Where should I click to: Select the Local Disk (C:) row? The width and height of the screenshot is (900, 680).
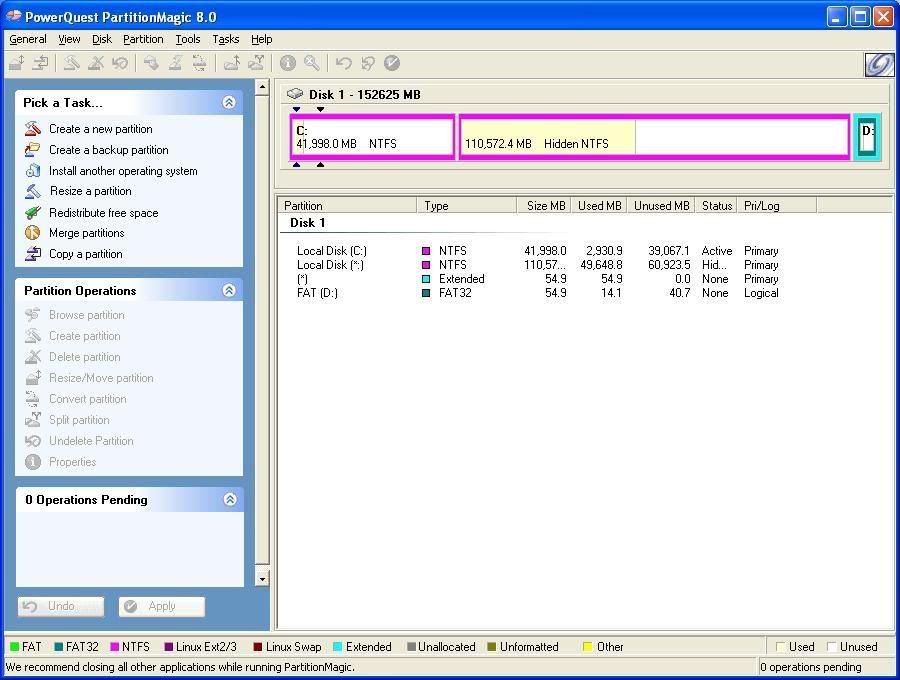pos(537,251)
